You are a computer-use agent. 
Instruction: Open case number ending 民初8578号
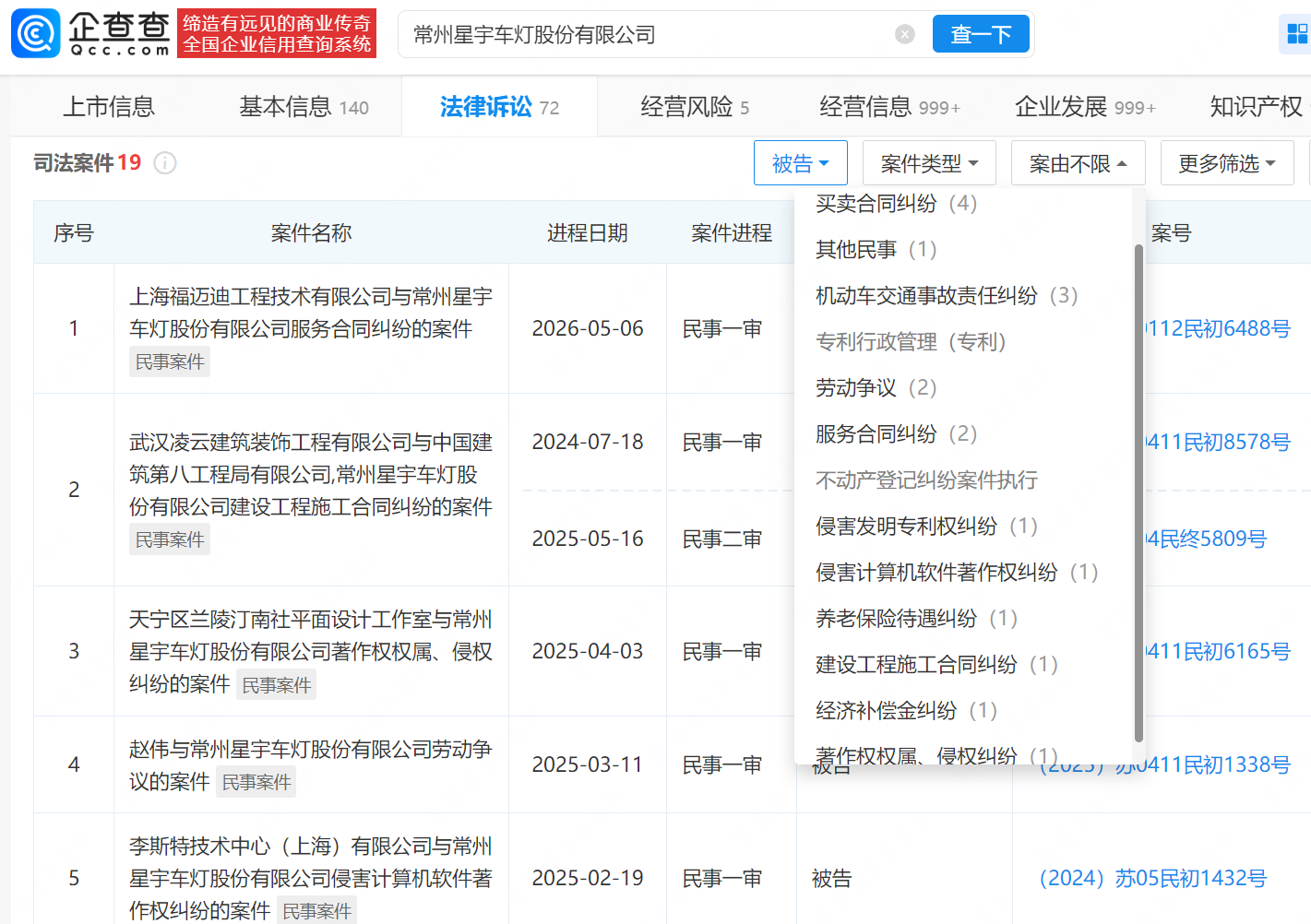(1218, 442)
